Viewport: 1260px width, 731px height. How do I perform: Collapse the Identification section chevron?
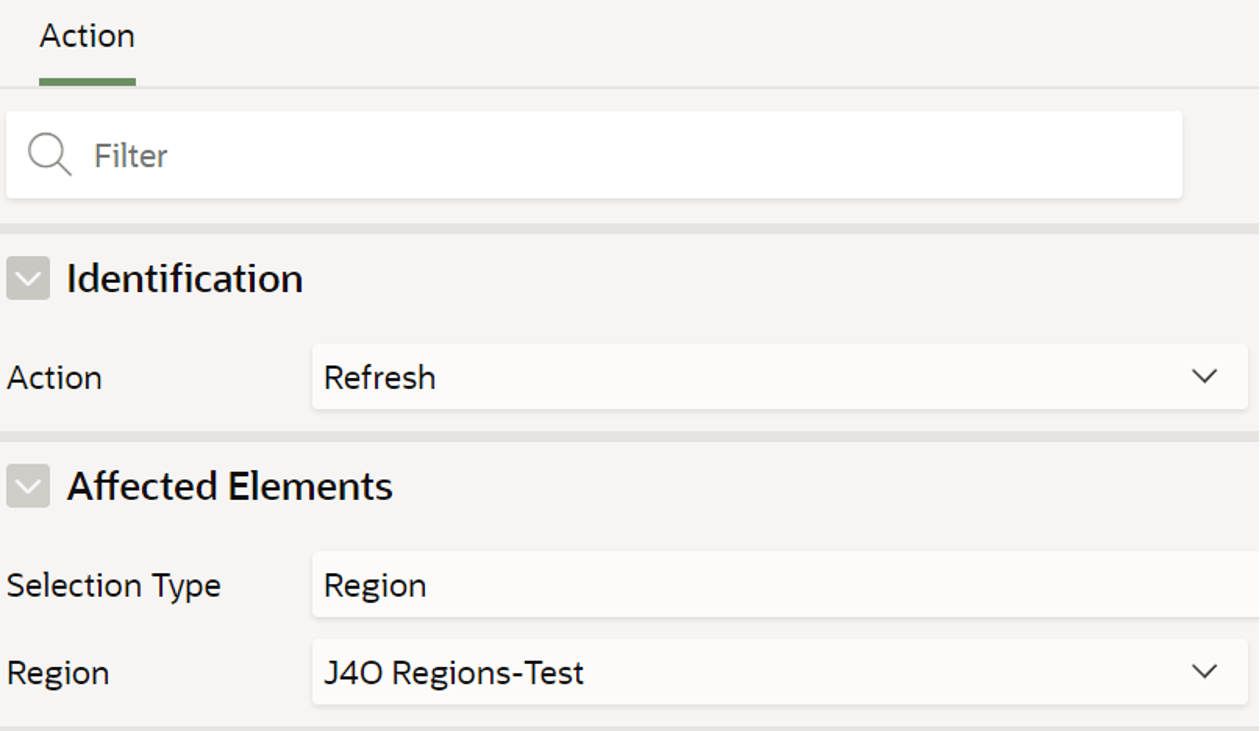point(28,278)
